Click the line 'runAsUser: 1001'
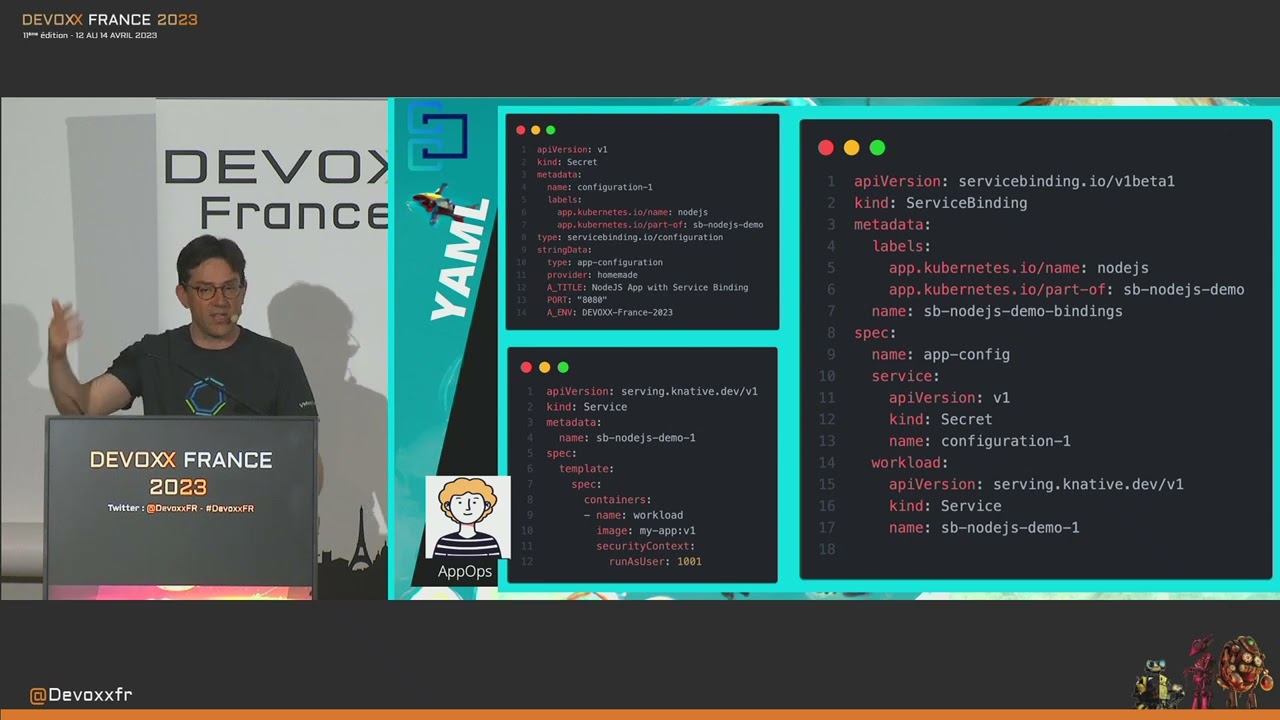Image resolution: width=1280 pixels, height=720 pixels. pos(655,561)
